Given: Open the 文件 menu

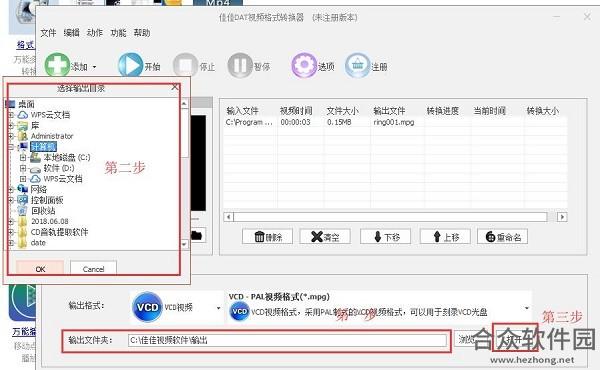Looking at the screenshot, I should pyautogui.click(x=48, y=33).
